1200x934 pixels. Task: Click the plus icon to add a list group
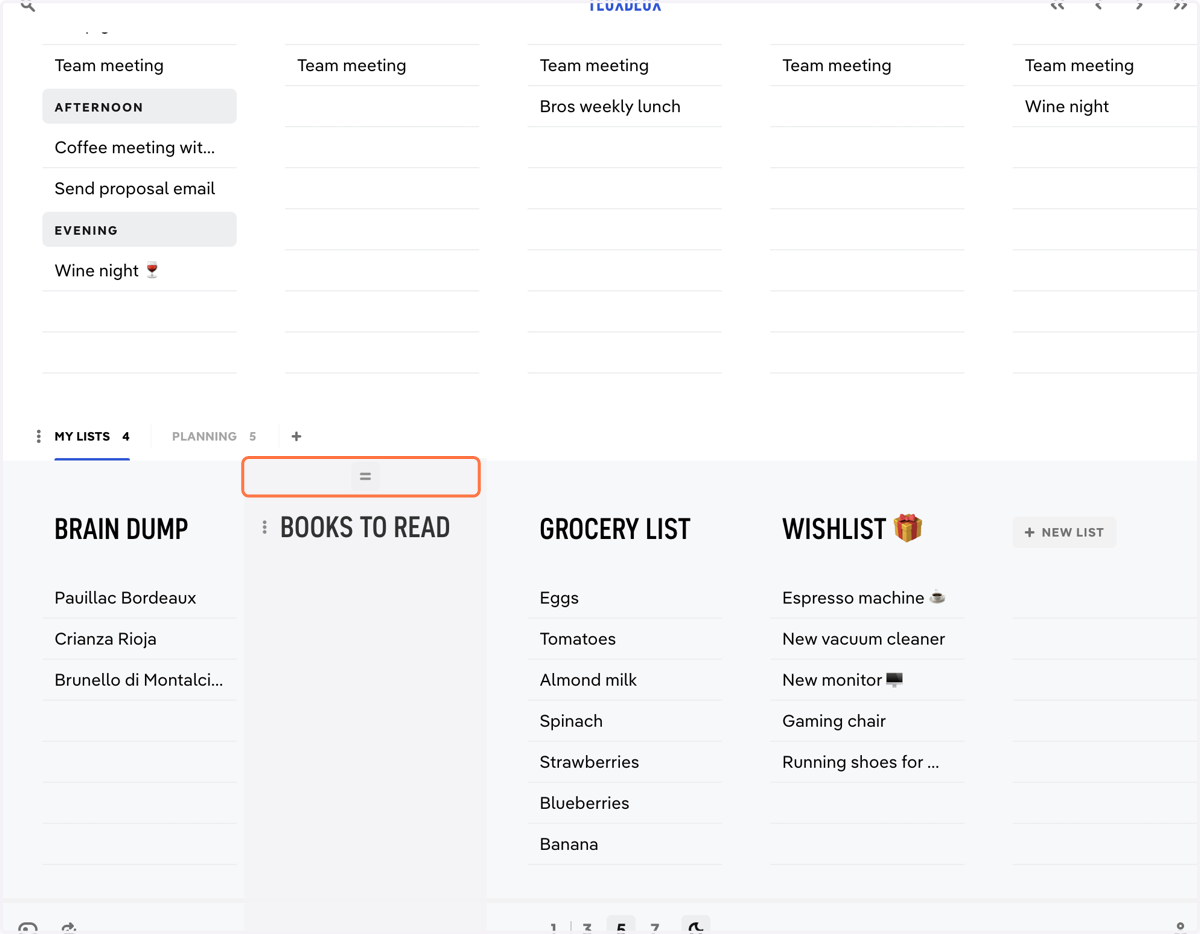tap(296, 437)
